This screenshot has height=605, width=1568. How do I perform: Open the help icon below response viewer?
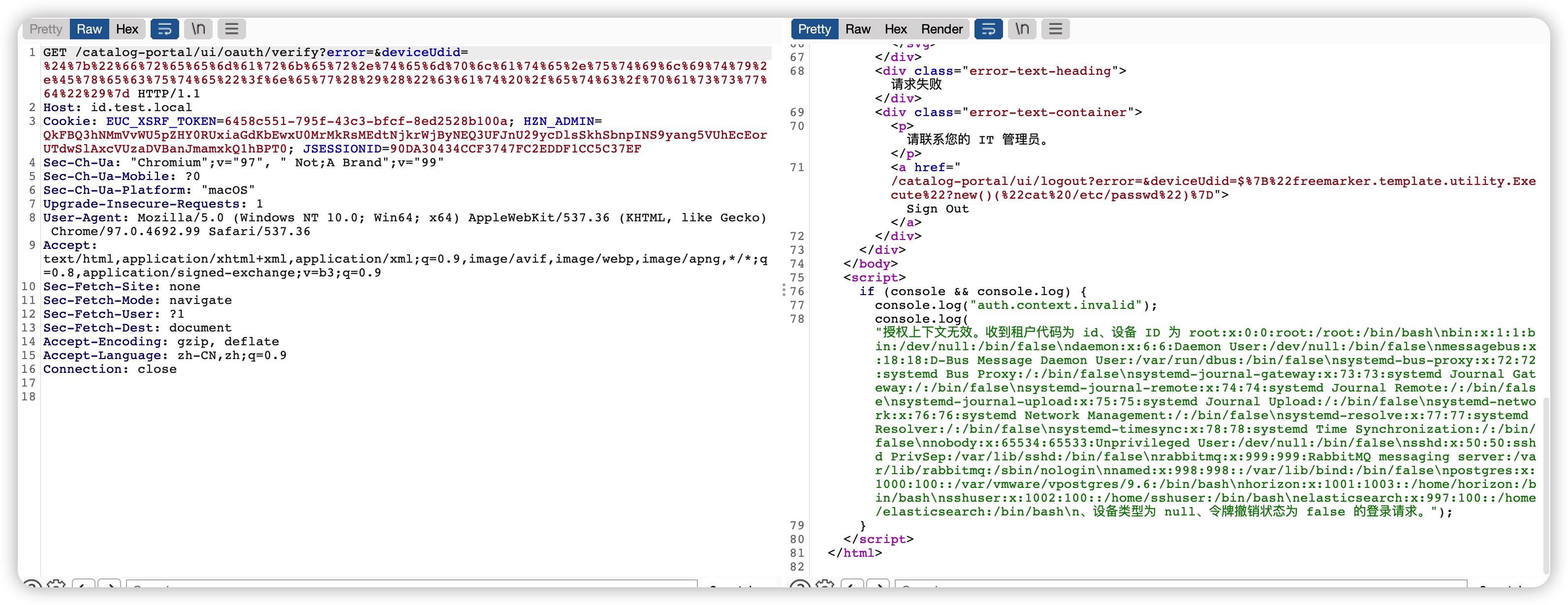coord(799,585)
